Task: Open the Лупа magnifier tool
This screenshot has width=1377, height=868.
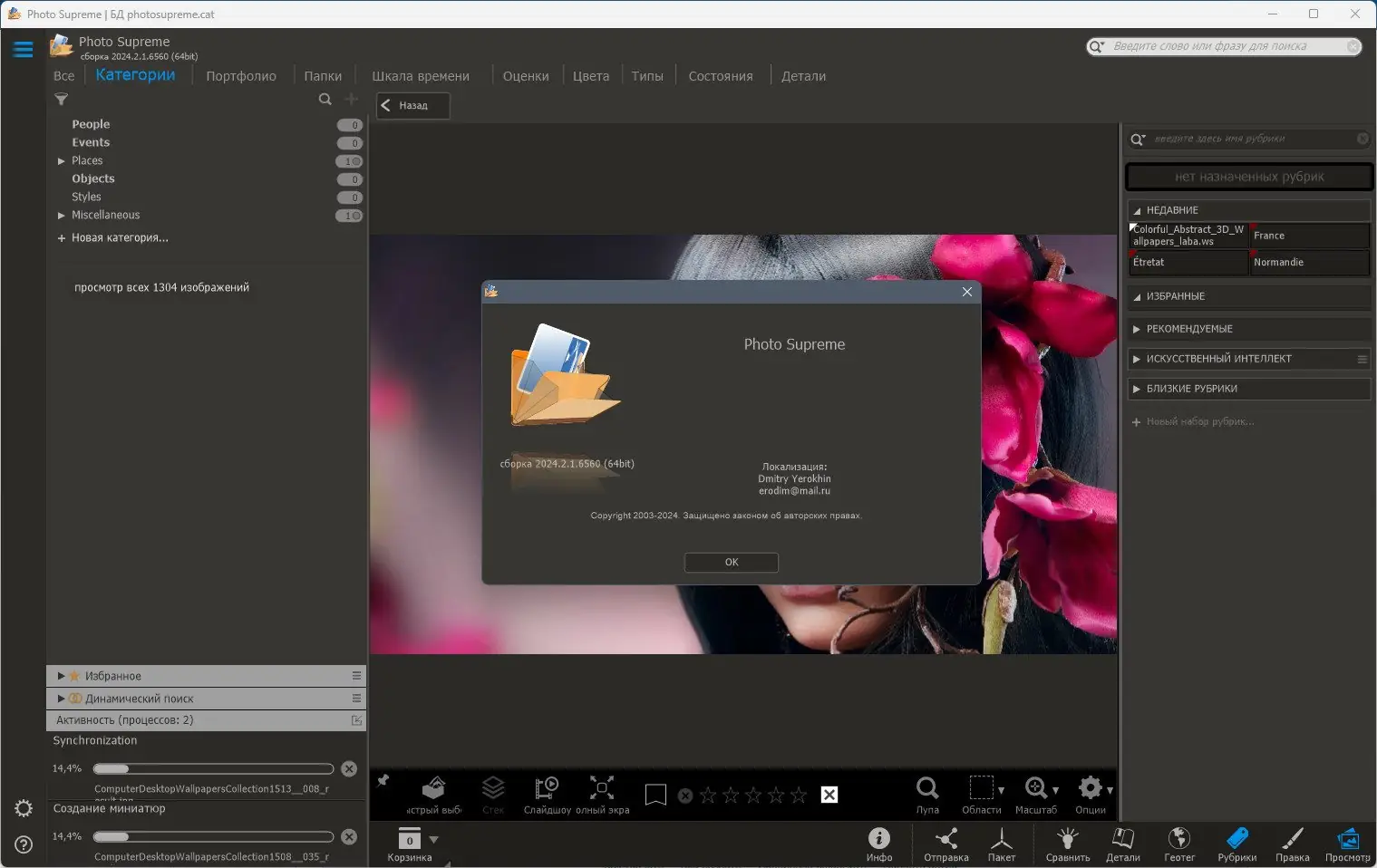Action: pyautogui.click(x=927, y=795)
